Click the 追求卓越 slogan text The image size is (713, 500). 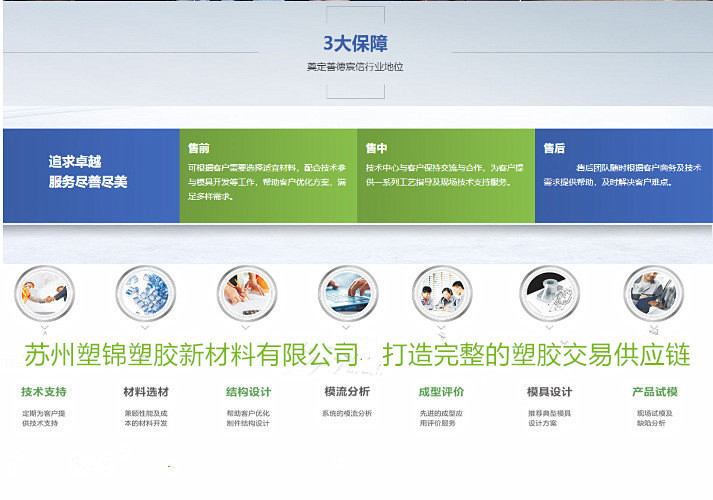click(75, 161)
